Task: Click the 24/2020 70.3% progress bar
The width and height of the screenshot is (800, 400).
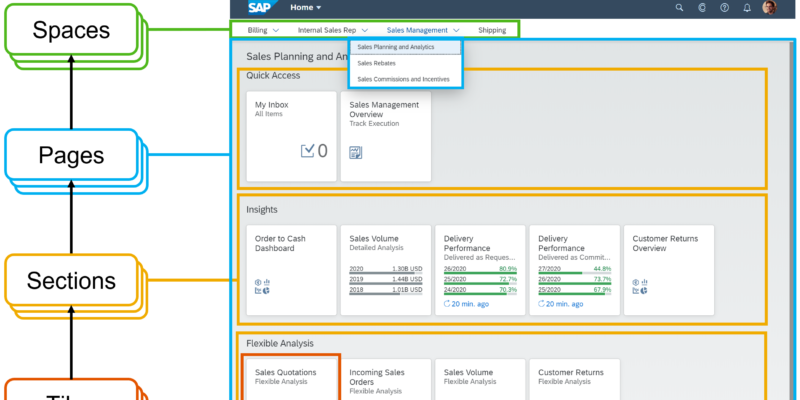Action: tap(480, 294)
